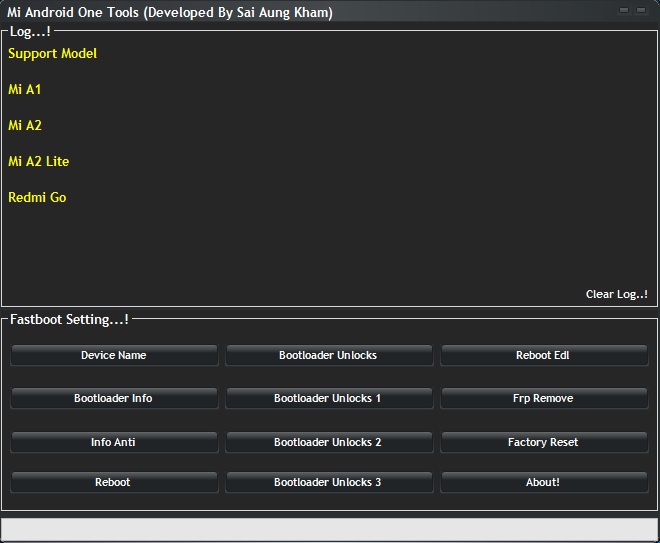Select the 'Support Model' log line
Viewport: 660px width, 543px height.
pyautogui.click(x=53, y=53)
